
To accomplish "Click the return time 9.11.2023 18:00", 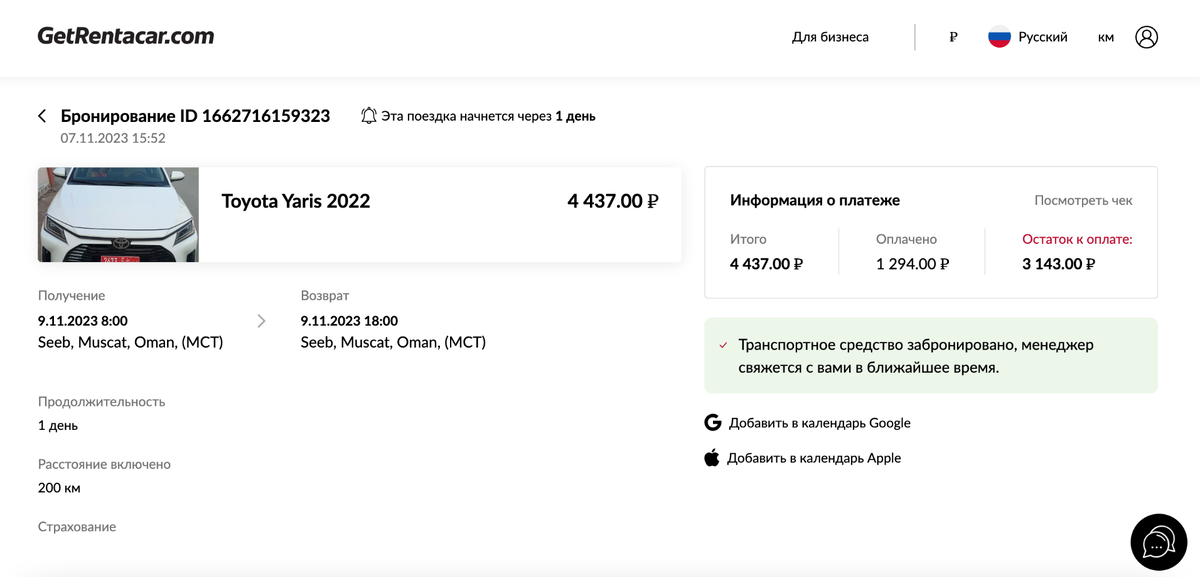I will tap(349, 321).
